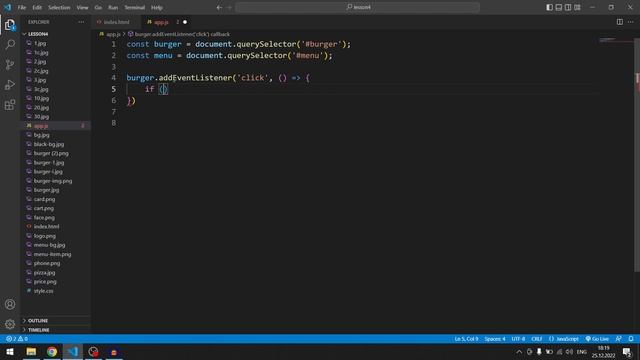This screenshot has width=640, height=360.
Task: Toggle the bottom panel layout icon
Action: 559,7
